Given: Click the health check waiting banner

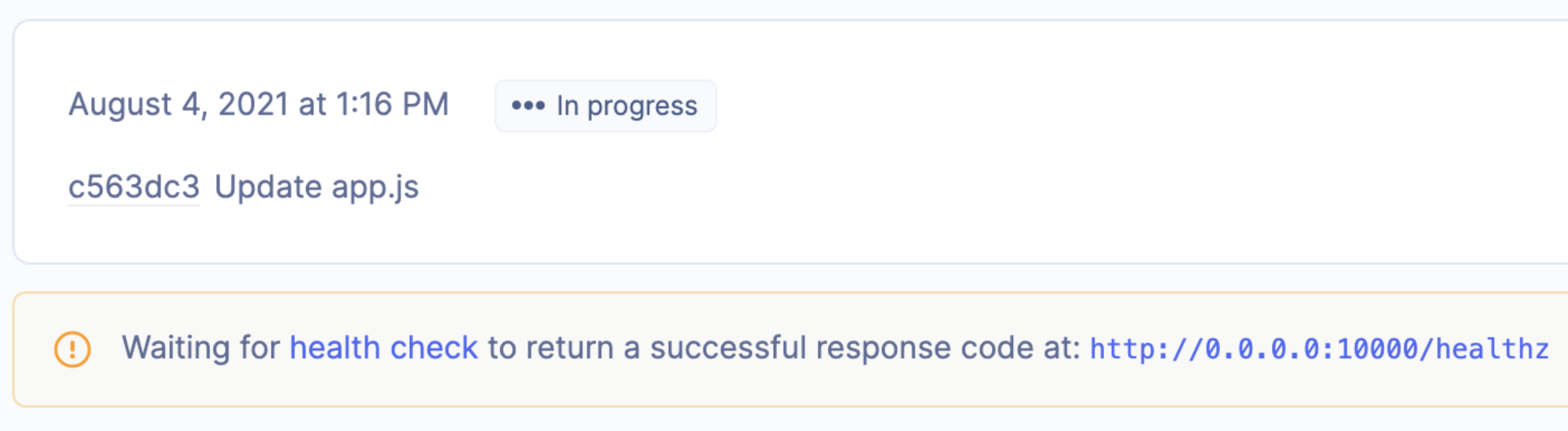Looking at the screenshot, I should coord(791,349).
